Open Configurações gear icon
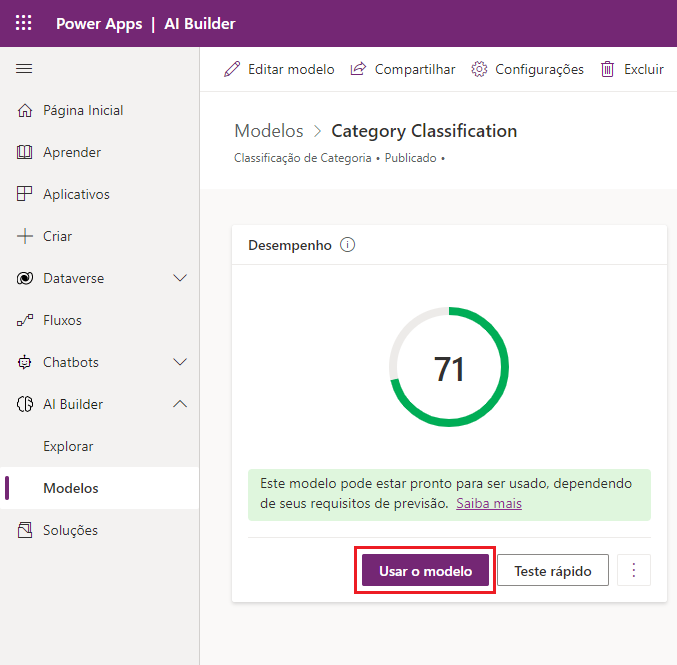This screenshot has width=677, height=665. [x=479, y=69]
